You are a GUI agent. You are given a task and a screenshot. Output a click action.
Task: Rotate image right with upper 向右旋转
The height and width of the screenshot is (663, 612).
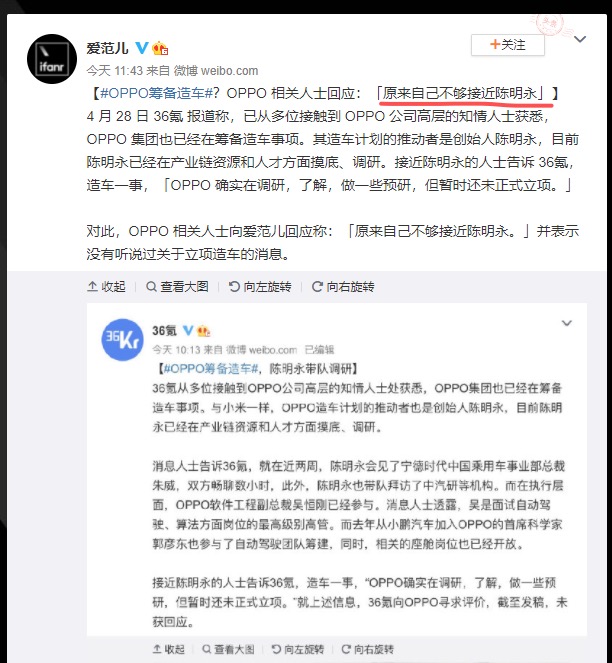coord(343,287)
